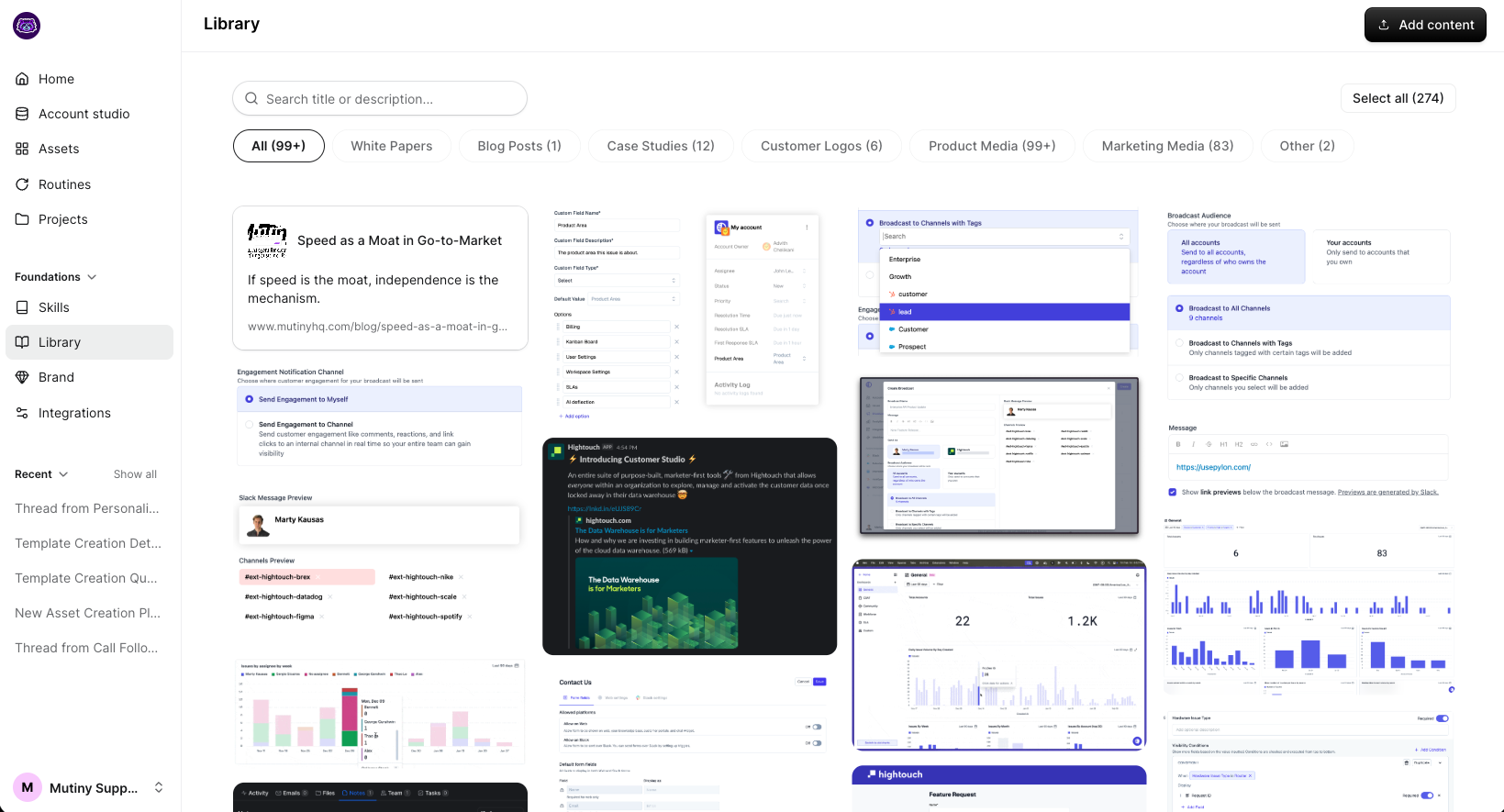Open the Mutiny Supp... account switcher chevrons
Image resolution: width=1504 pixels, height=812 pixels.
(159, 787)
